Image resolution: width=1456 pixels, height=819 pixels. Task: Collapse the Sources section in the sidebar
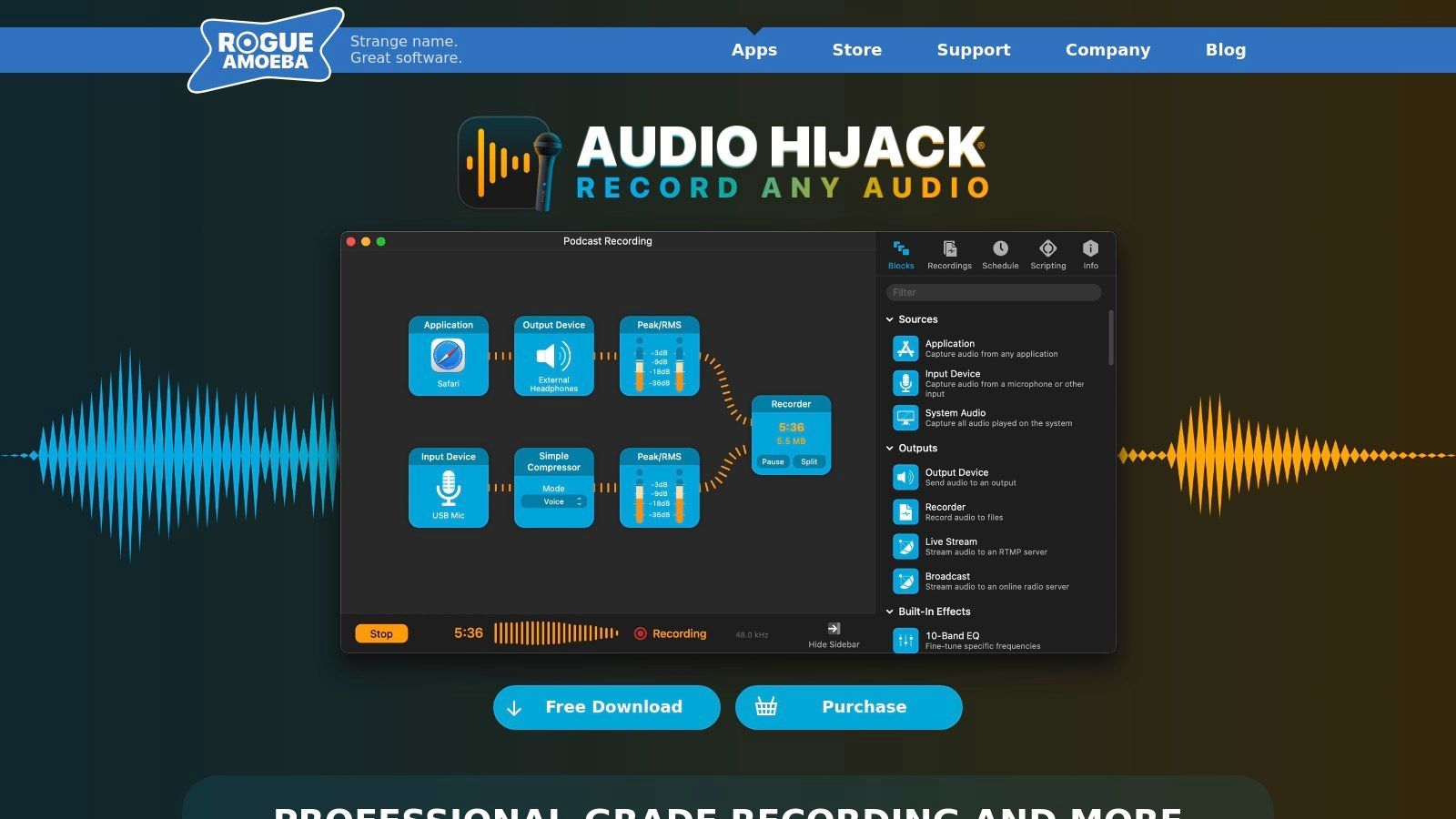(890, 319)
